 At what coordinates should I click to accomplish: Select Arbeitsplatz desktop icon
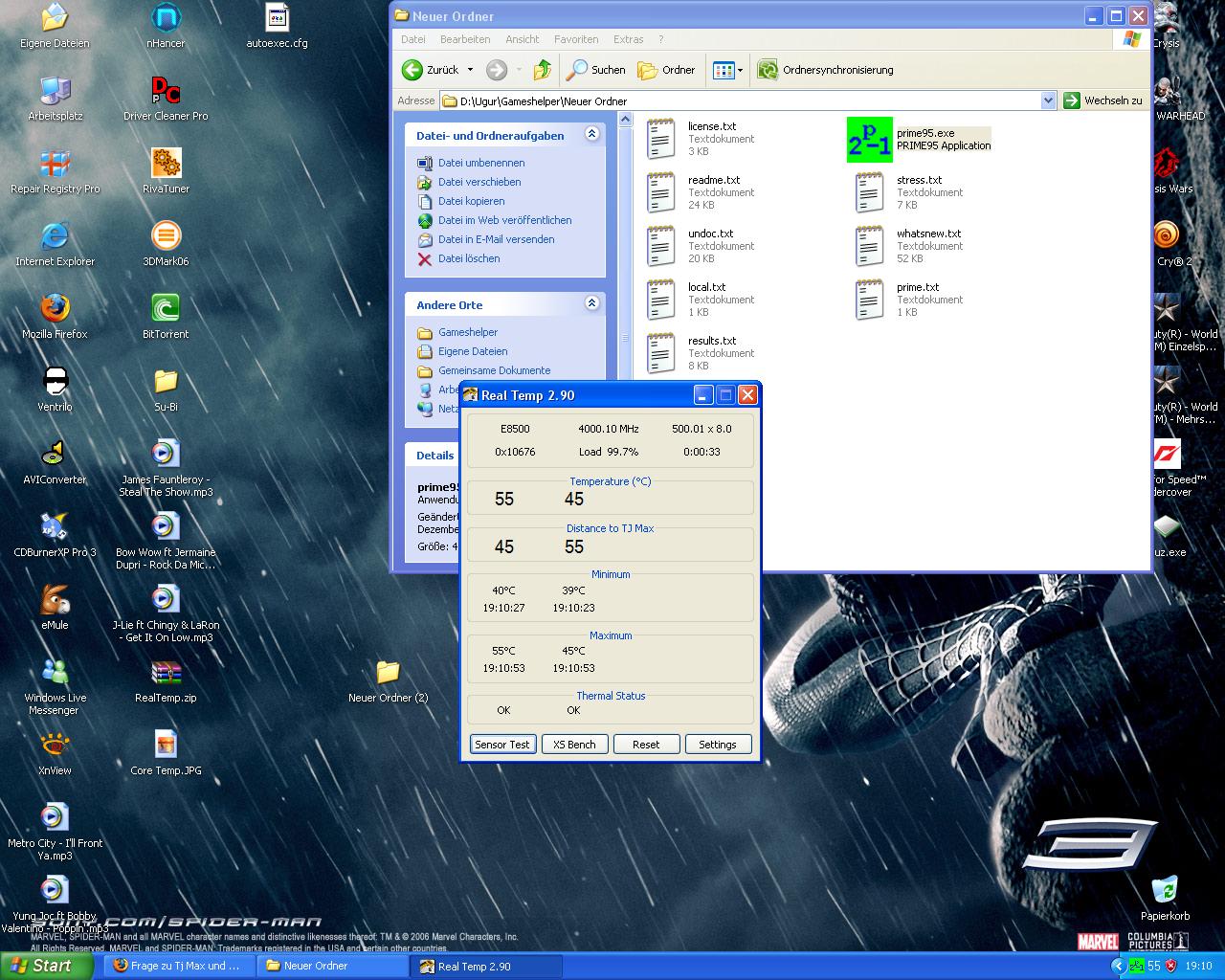(x=55, y=99)
